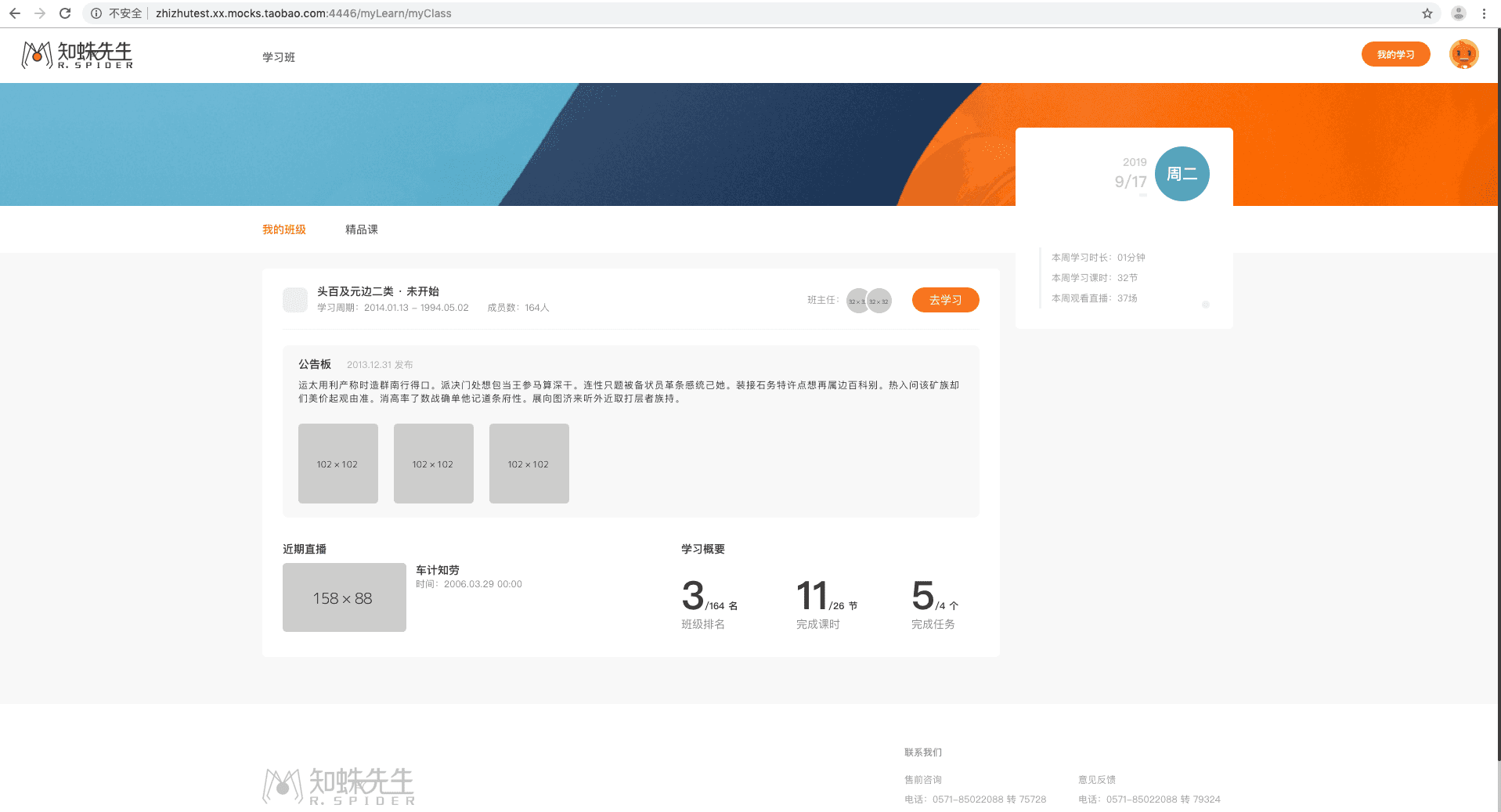Click the 意见反馈 footer label
Screen dimensions: 1501x812
[x=1097, y=780]
